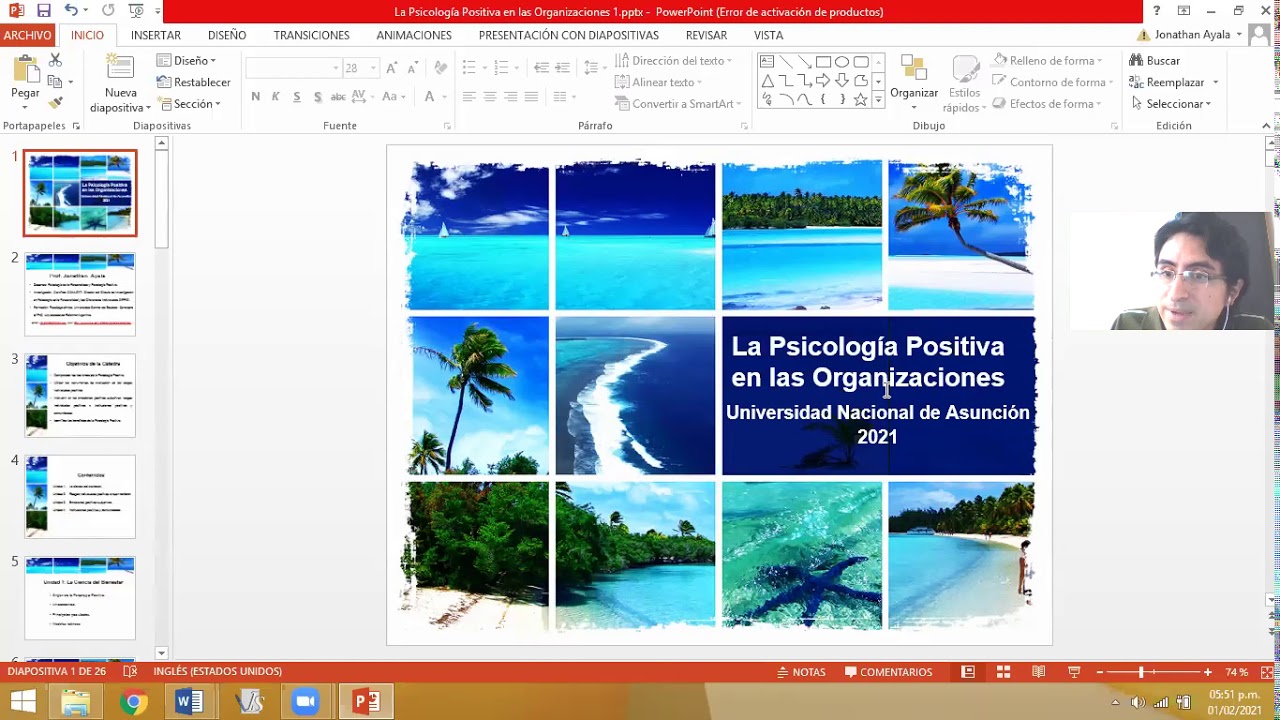Viewport: 1280px width, 720px height.
Task: Toggle the NOTAS pane in status bar
Action: coord(801,672)
